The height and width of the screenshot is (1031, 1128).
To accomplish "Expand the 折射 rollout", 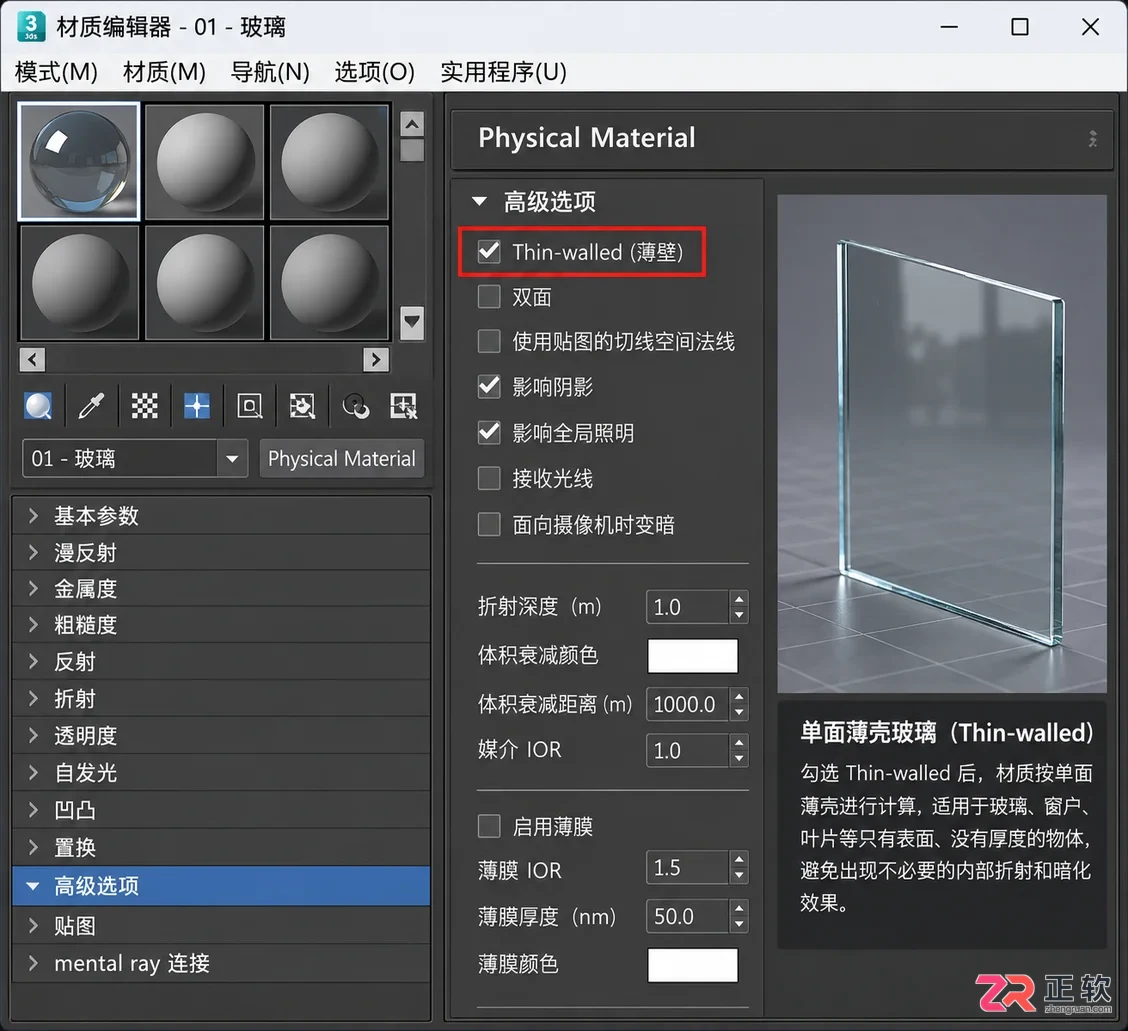I will coord(221,699).
